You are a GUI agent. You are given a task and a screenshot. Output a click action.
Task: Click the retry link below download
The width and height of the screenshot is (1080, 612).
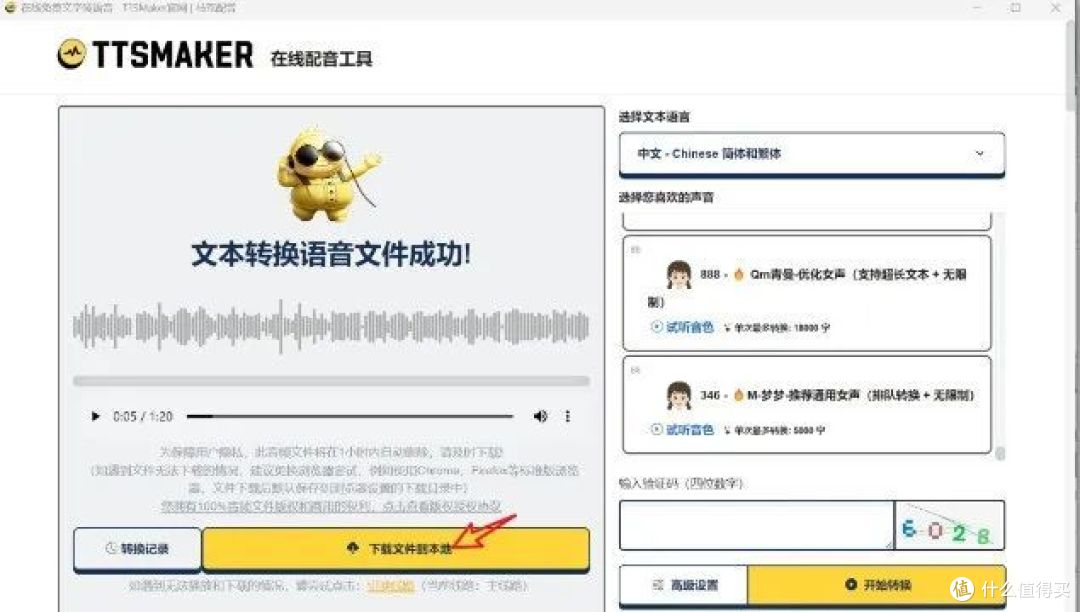coord(390,586)
